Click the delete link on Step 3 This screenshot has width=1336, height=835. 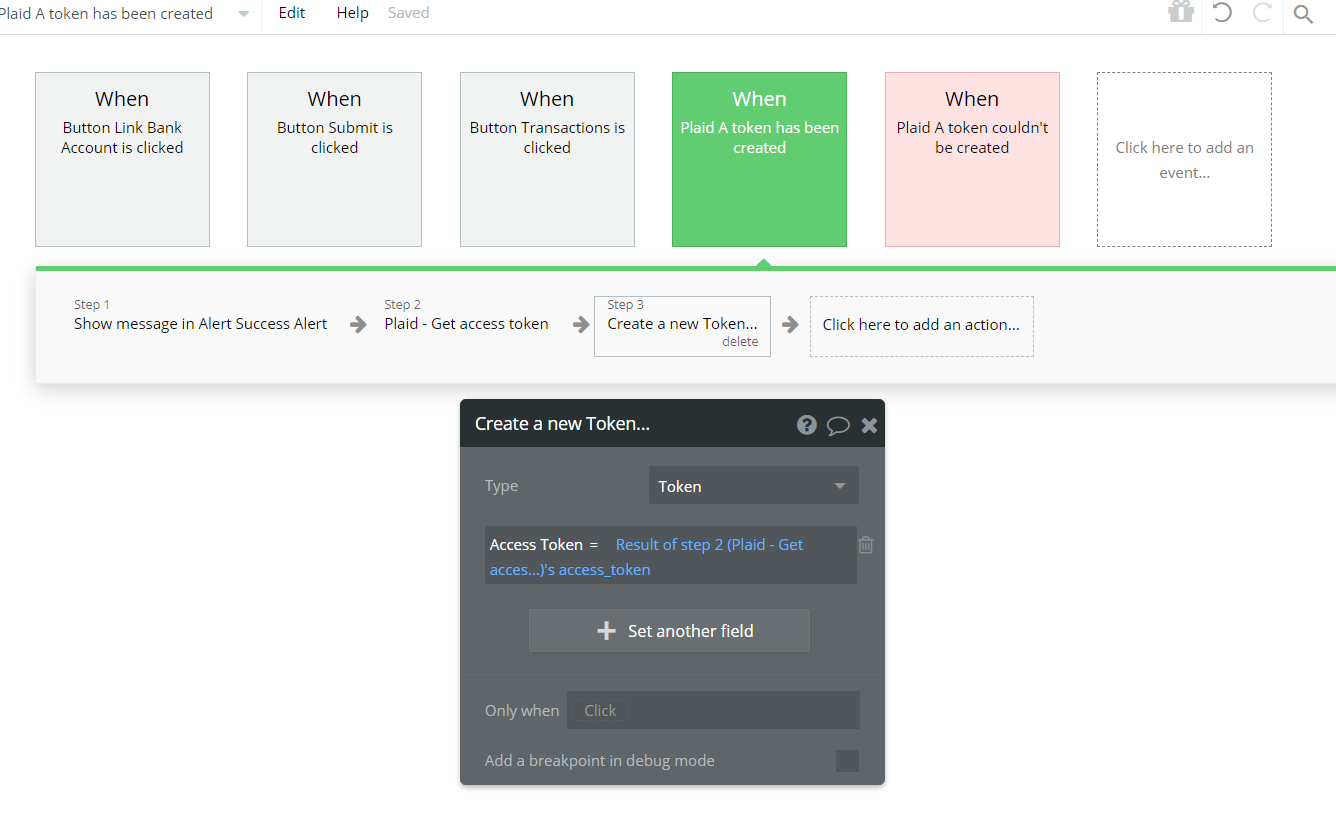coord(740,342)
